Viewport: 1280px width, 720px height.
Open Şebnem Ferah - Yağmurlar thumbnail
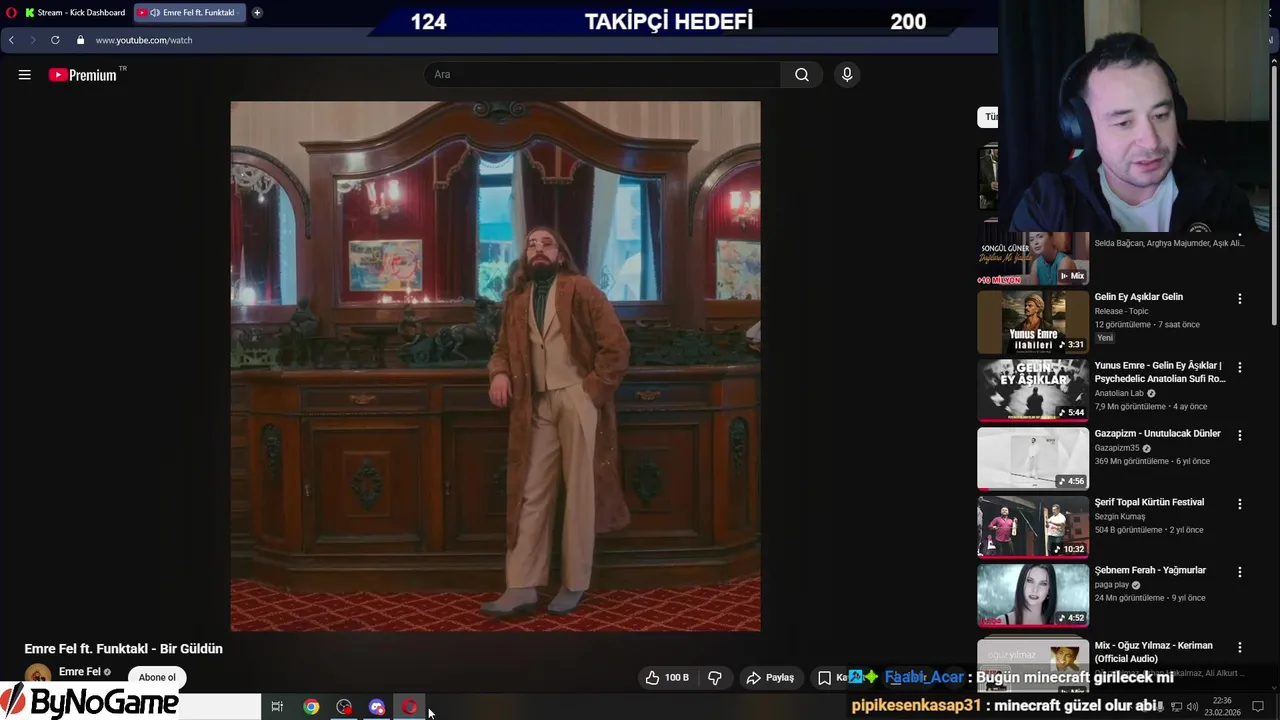(1033, 595)
